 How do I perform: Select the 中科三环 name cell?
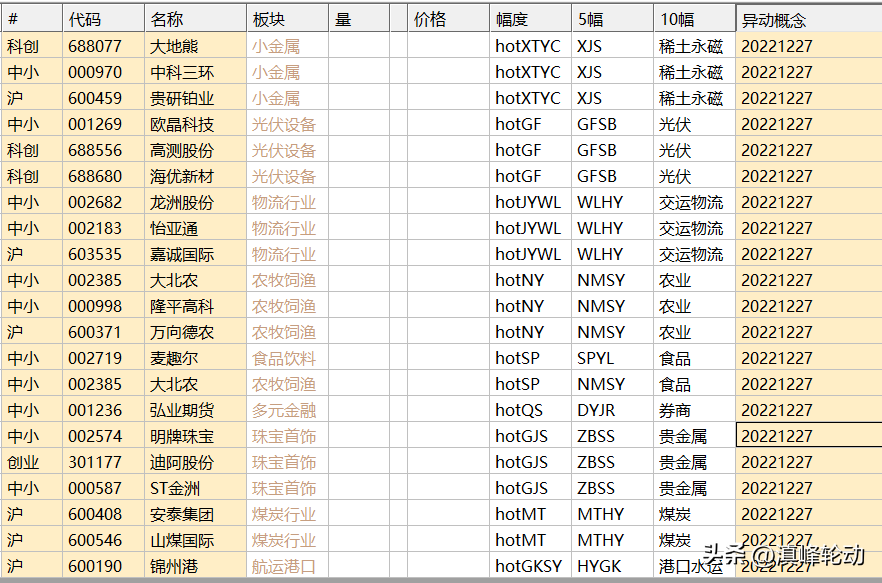tap(195, 72)
